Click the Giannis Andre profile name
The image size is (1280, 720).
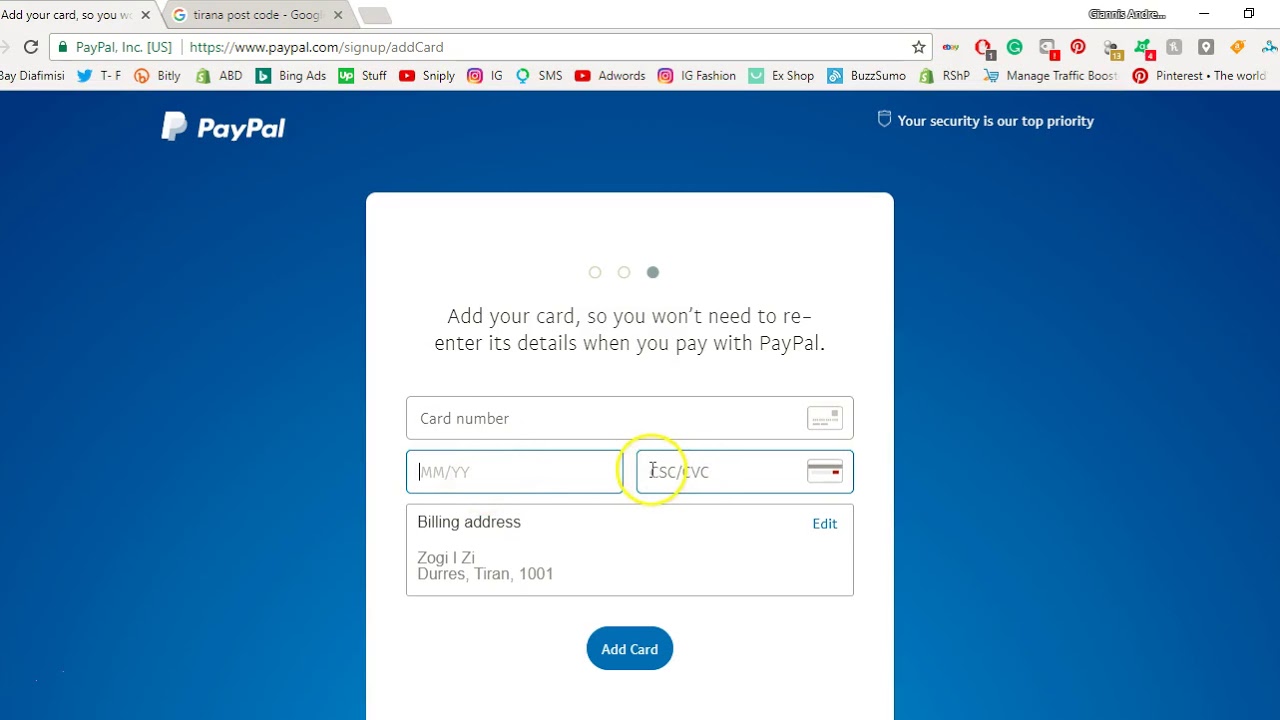[1127, 14]
